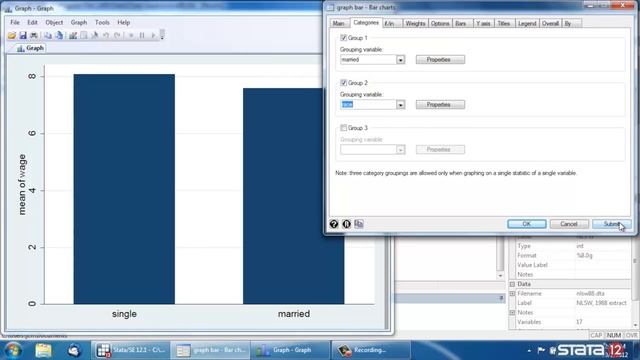The width and height of the screenshot is (640, 360).
Task: Click the undo icon in Graph toolbar
Action: 106,36
